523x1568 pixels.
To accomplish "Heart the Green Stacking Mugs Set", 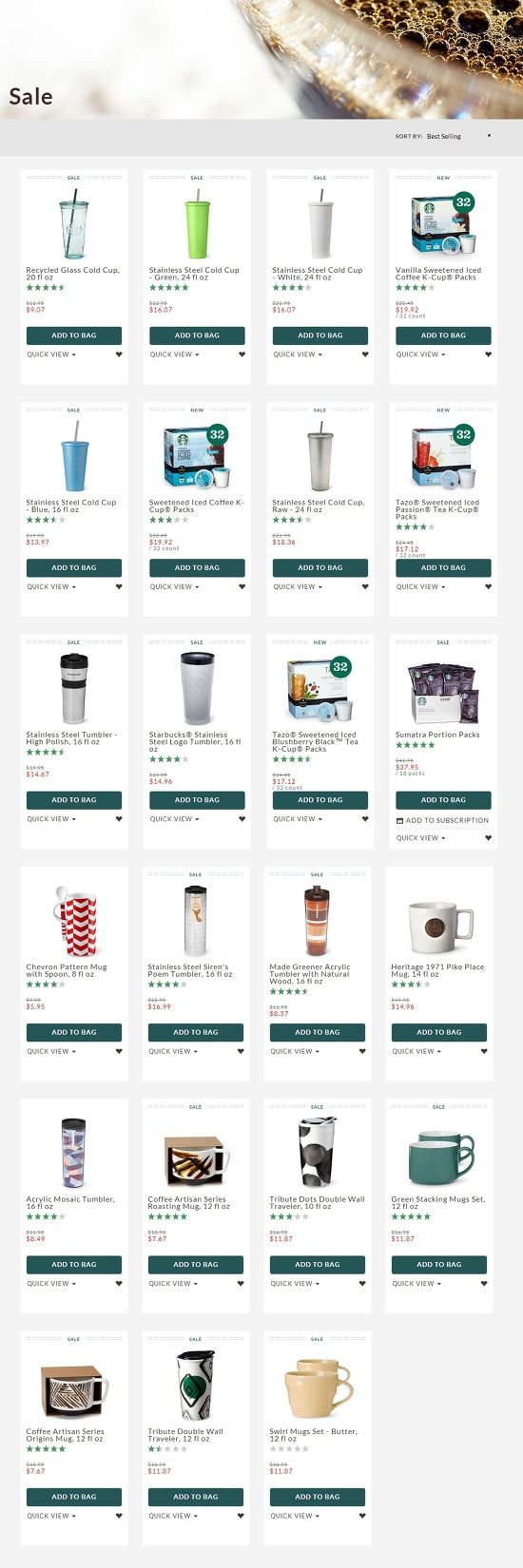I will coord(484,1284).
